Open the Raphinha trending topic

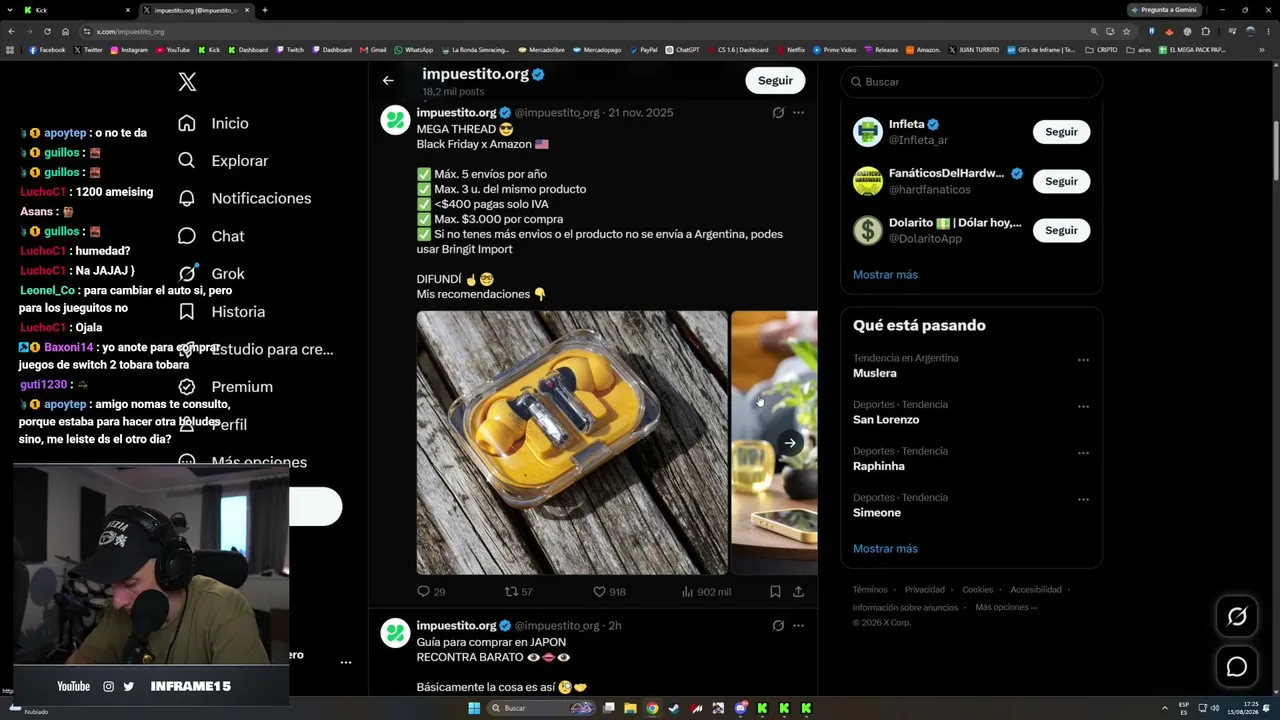(879, 466)
